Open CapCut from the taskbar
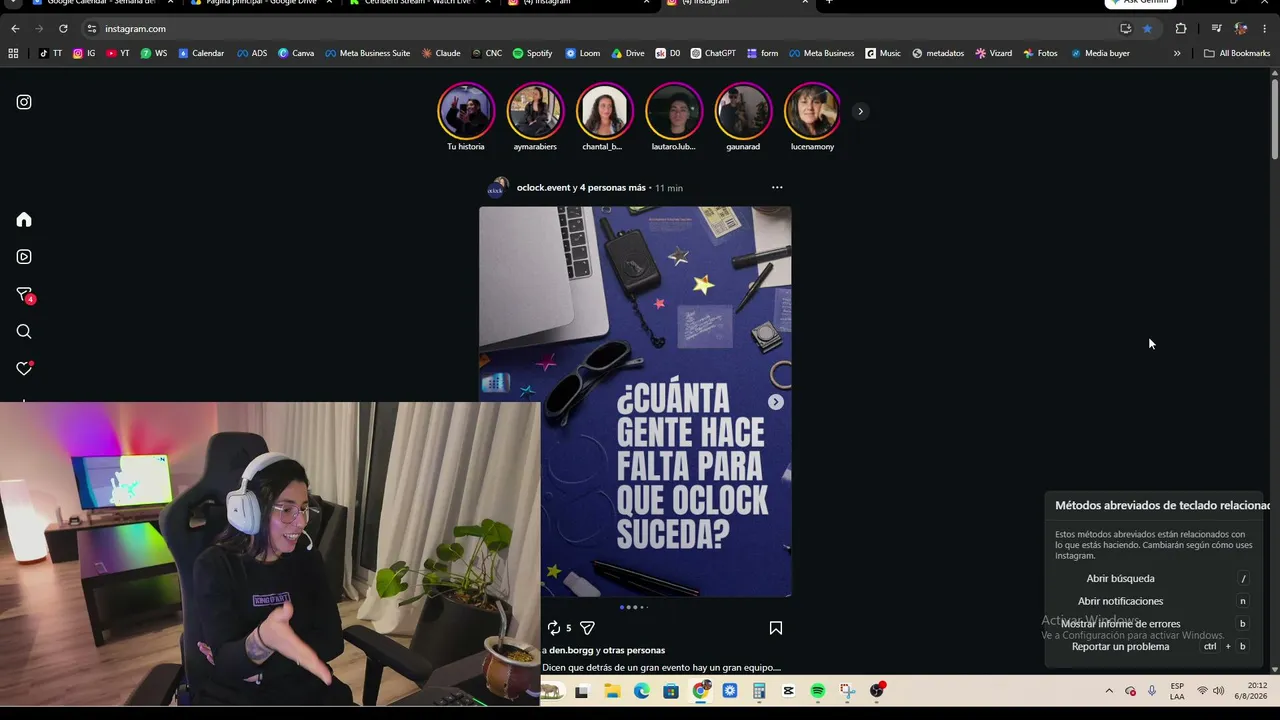This screenshot has height=720, width=1280. [788, 691]
